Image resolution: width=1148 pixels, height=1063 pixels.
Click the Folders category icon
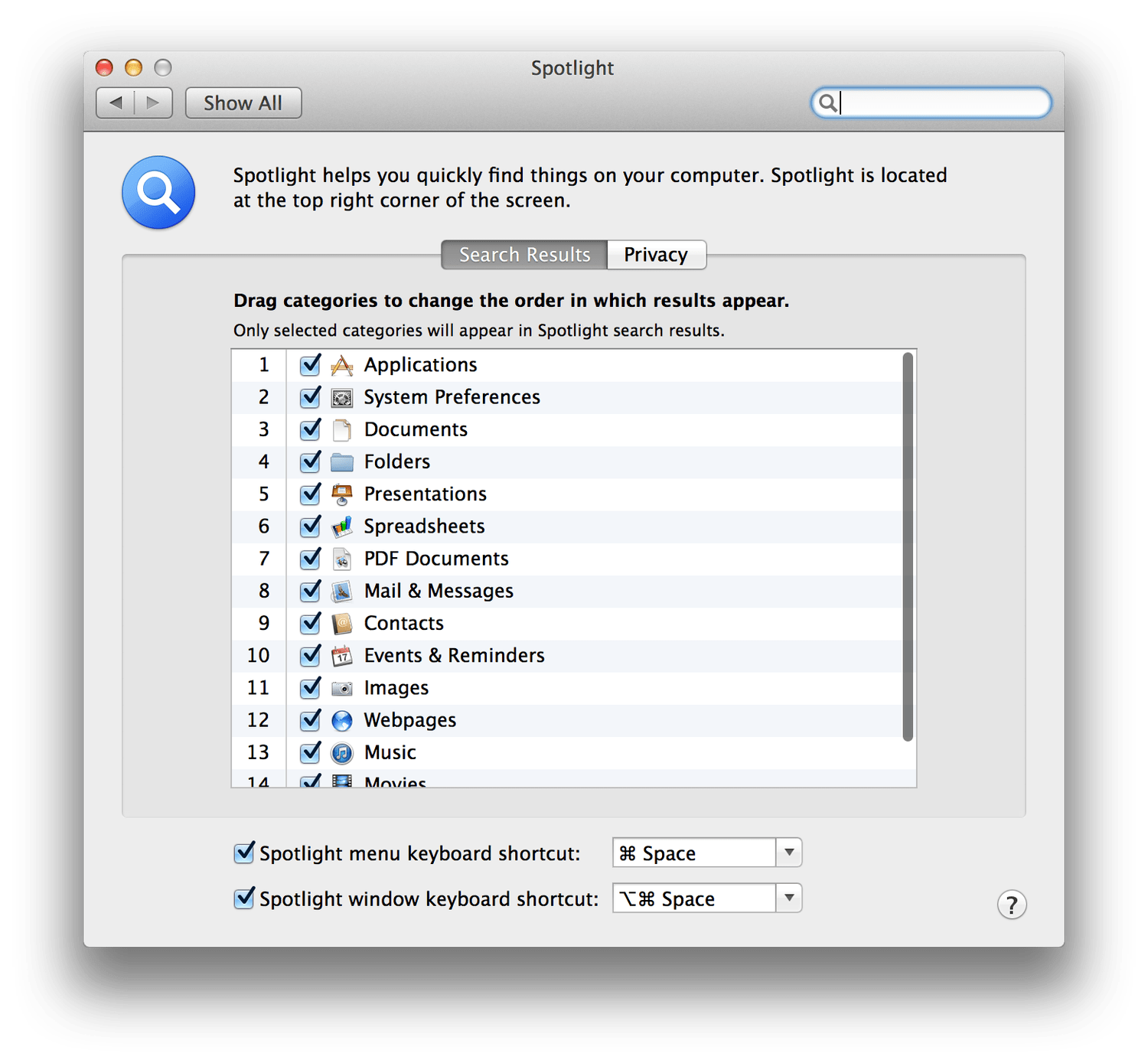(342, 462)
